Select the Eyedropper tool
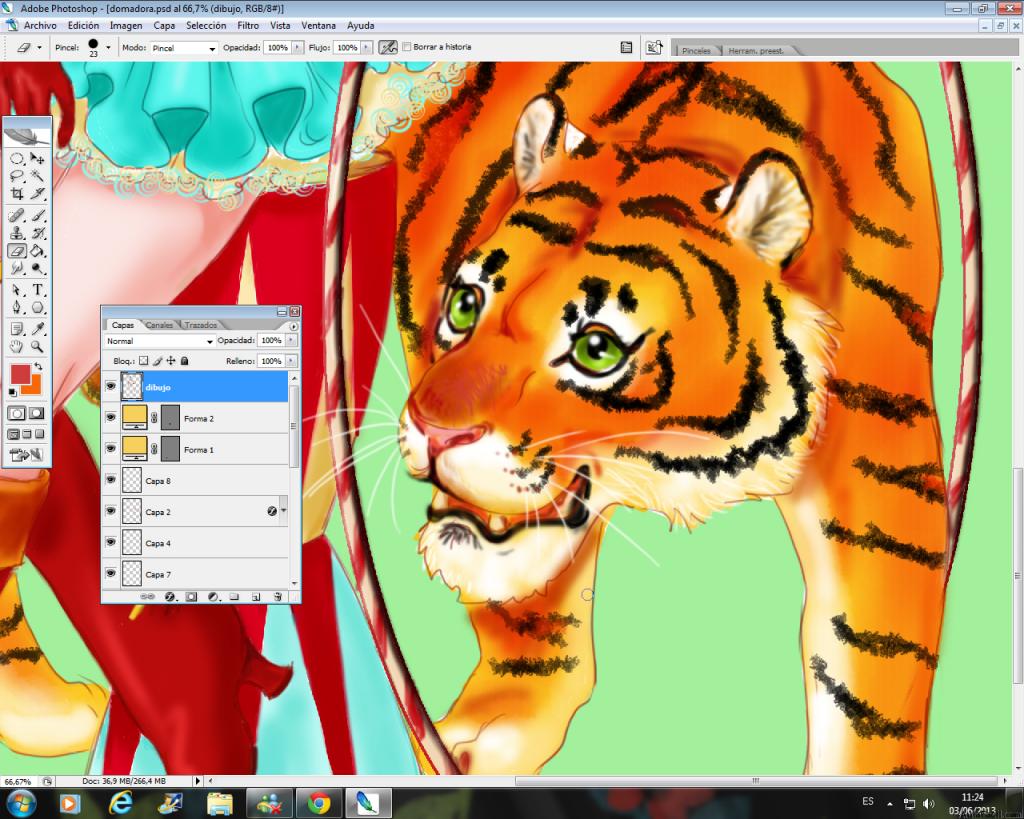Image resolution: width=1024 pixels, height=819 pixels. 37,329
